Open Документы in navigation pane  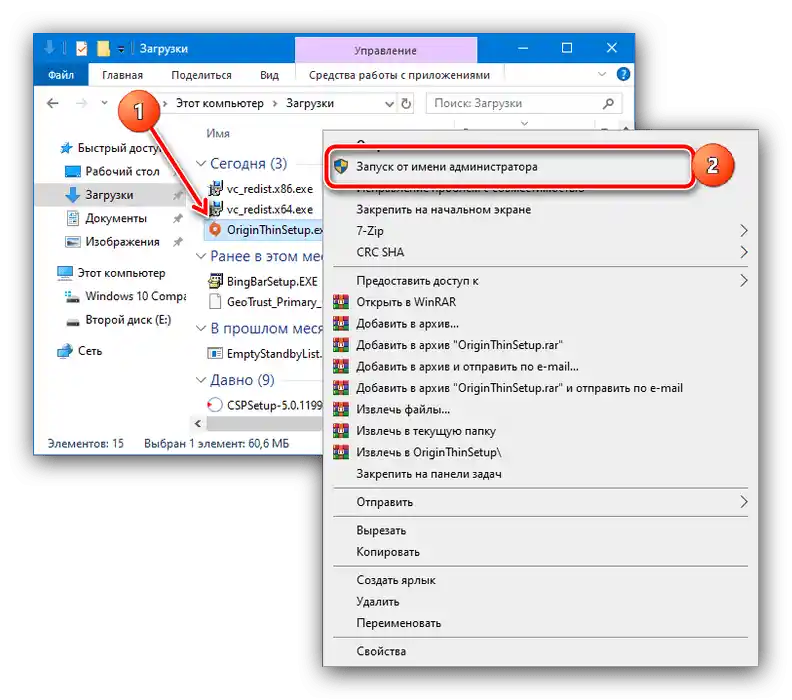coord(107,218)
